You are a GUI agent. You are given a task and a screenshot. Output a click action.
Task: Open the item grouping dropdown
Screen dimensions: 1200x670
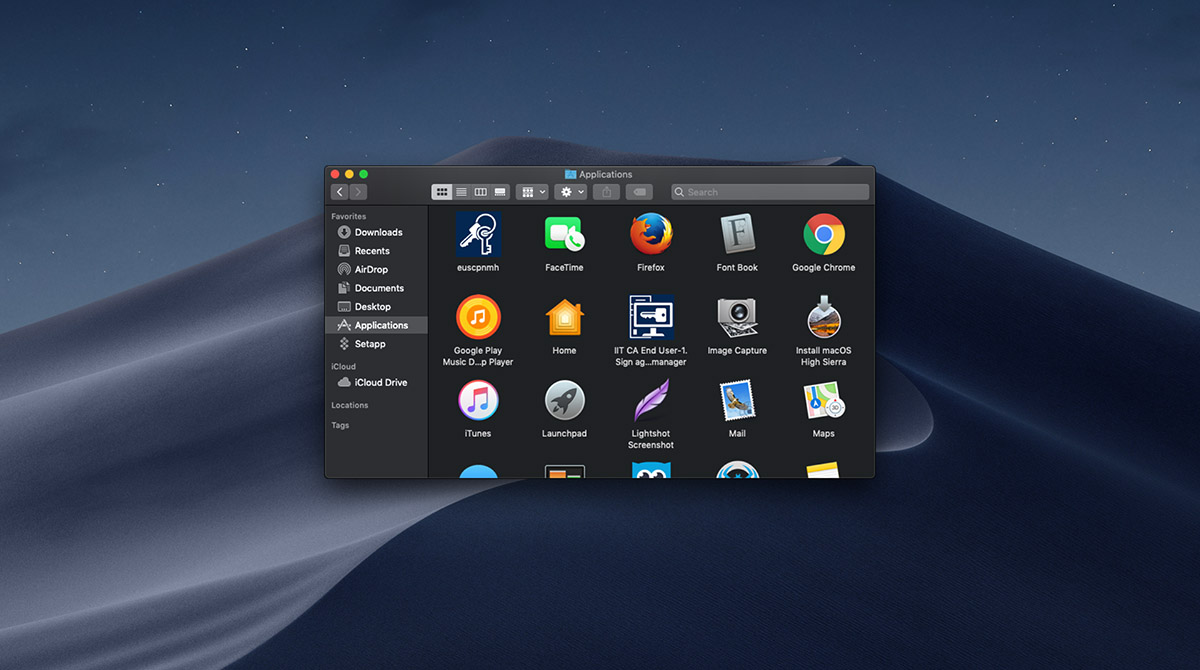[531, 191]
